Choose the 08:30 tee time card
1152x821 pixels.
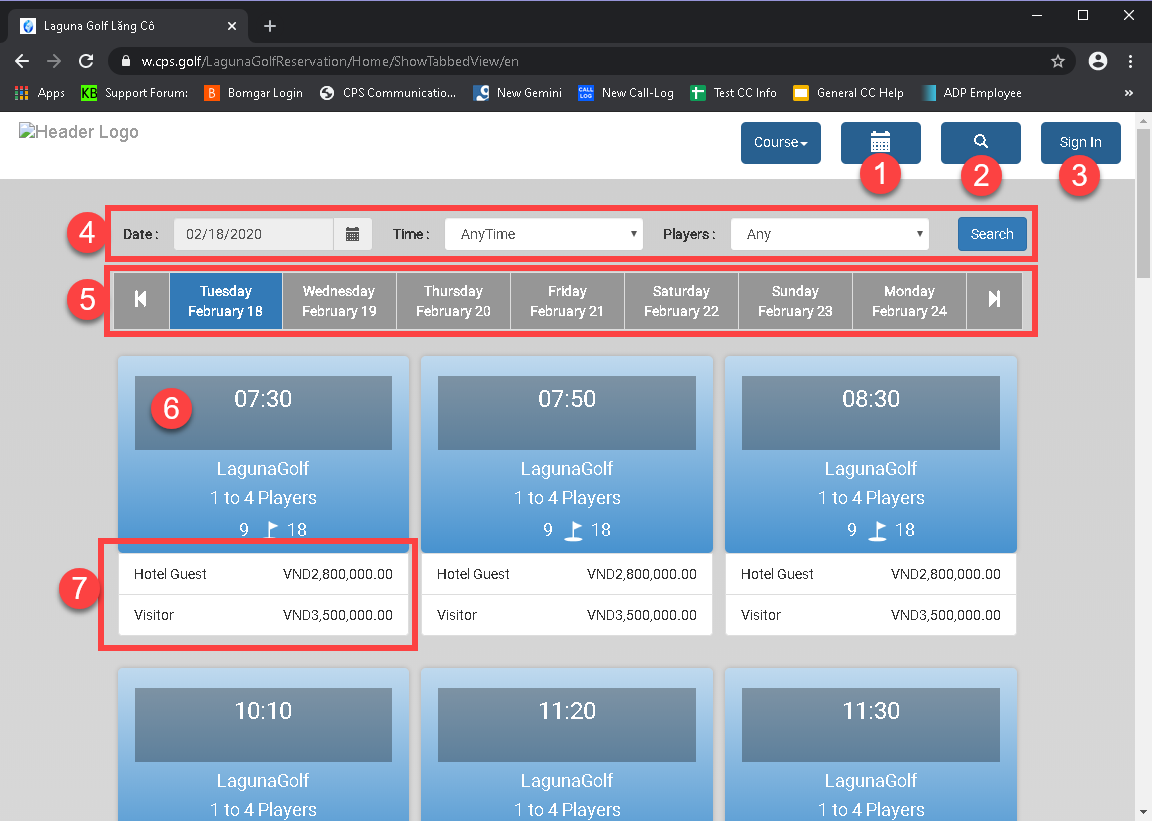[870, 455]
